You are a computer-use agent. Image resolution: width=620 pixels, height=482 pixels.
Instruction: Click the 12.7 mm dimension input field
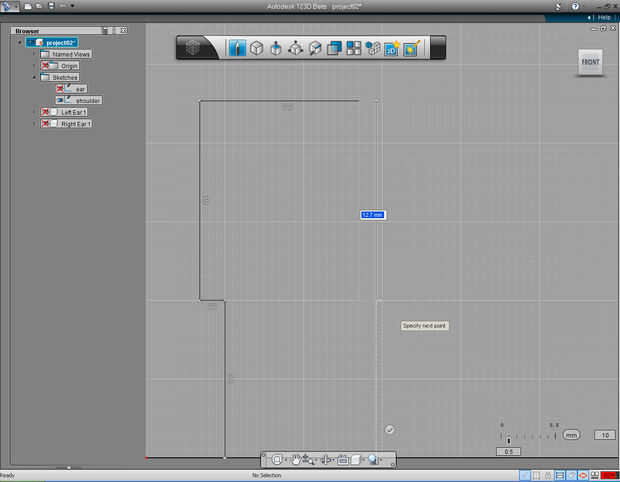click(372, 215)
